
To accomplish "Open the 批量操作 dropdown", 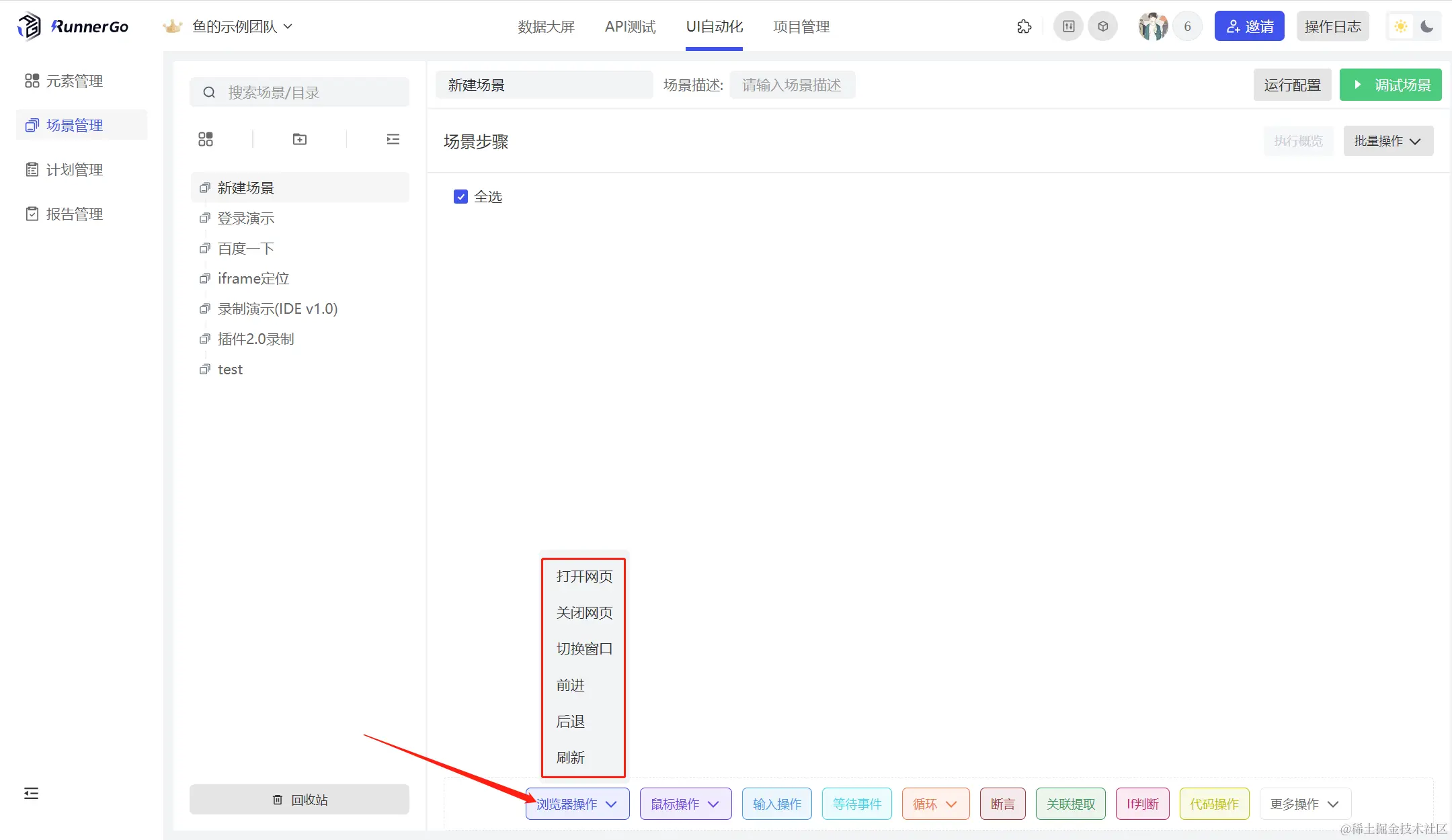I will coord(1388,141).
